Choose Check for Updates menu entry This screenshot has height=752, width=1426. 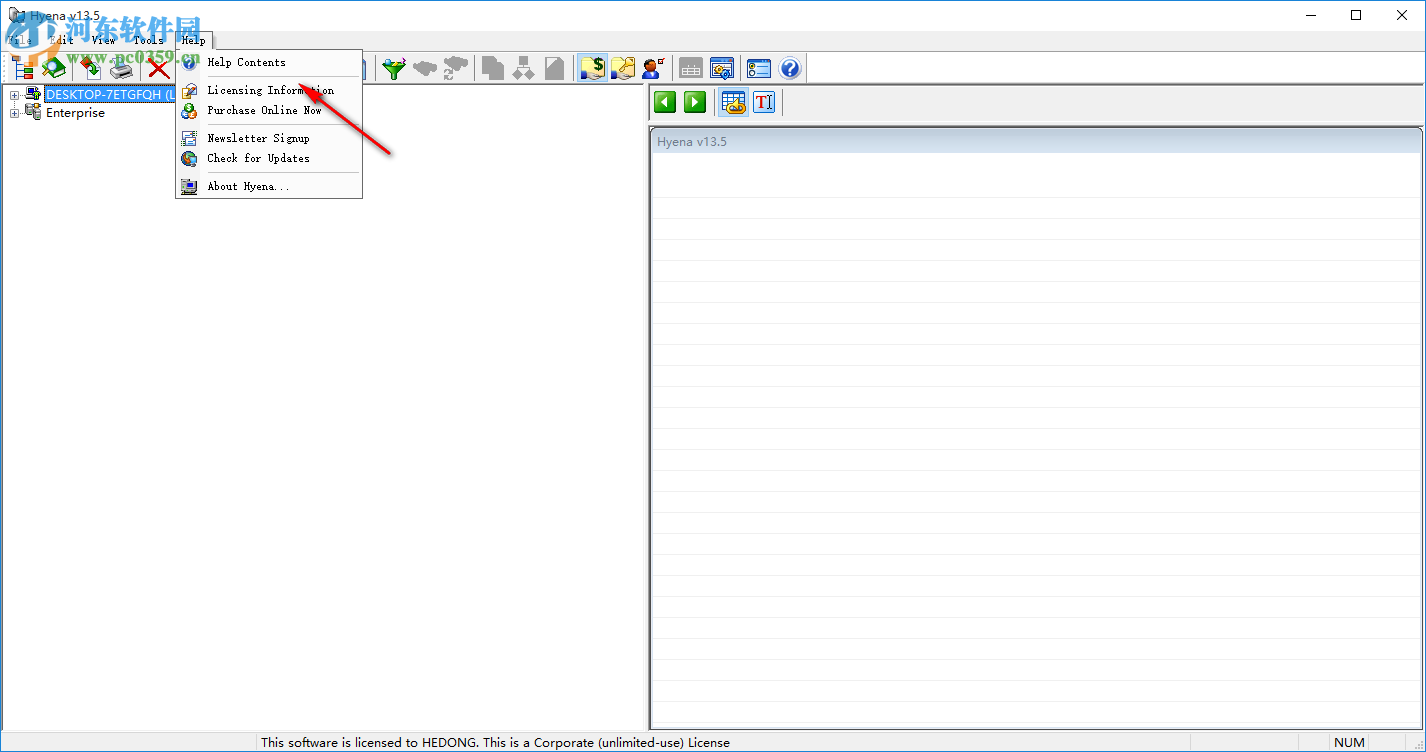pos(268,158)
